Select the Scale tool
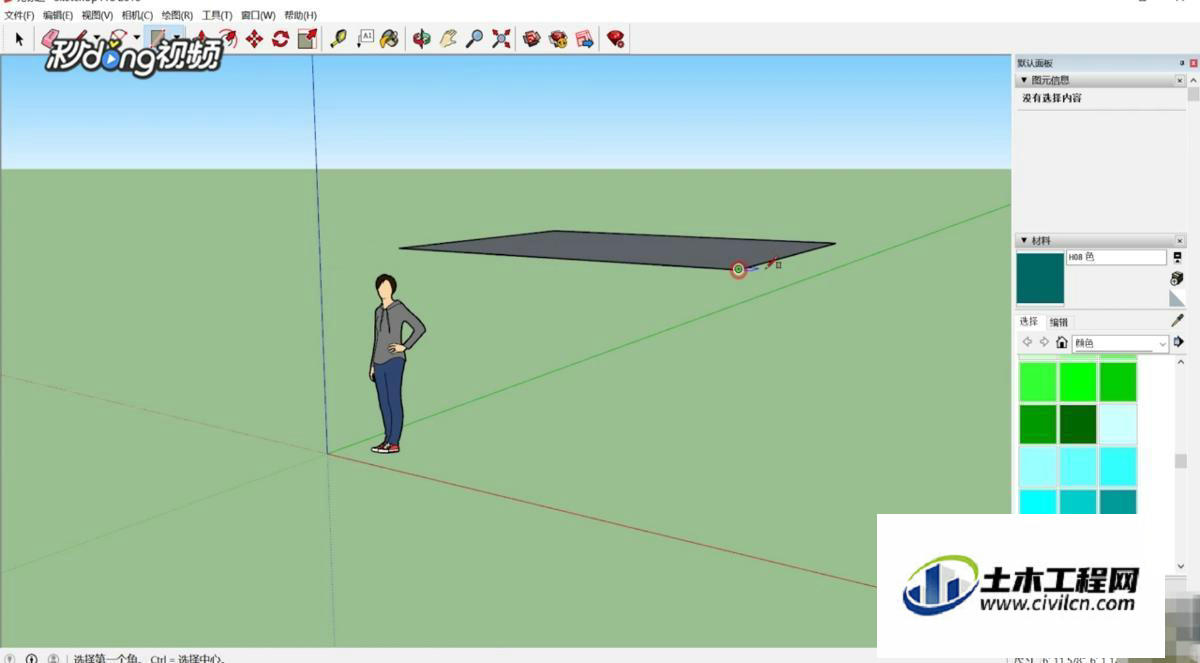Screen dimensions: 1200x663 [307, 39]
